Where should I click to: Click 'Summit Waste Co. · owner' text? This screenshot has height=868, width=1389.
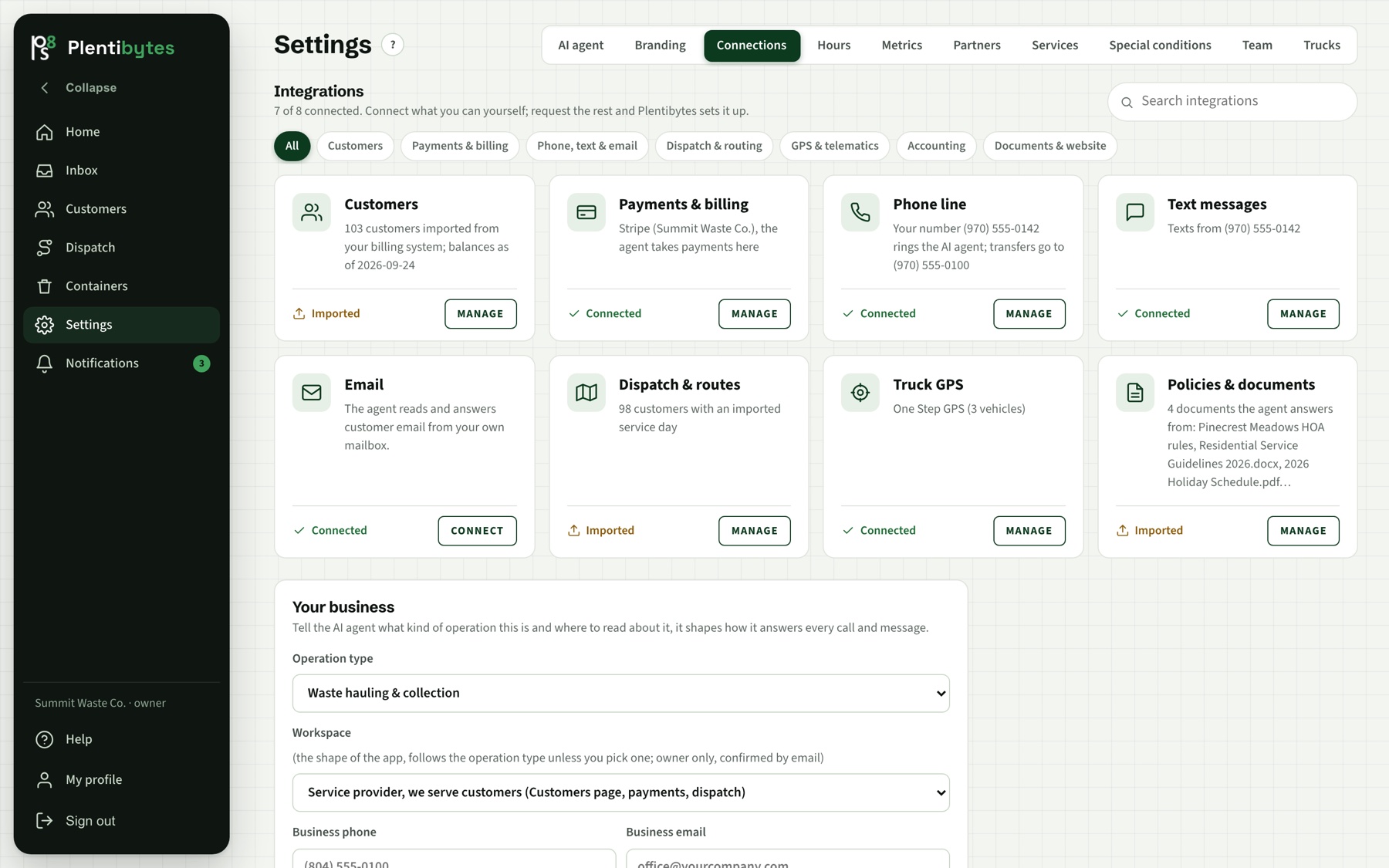pos(100,704)
